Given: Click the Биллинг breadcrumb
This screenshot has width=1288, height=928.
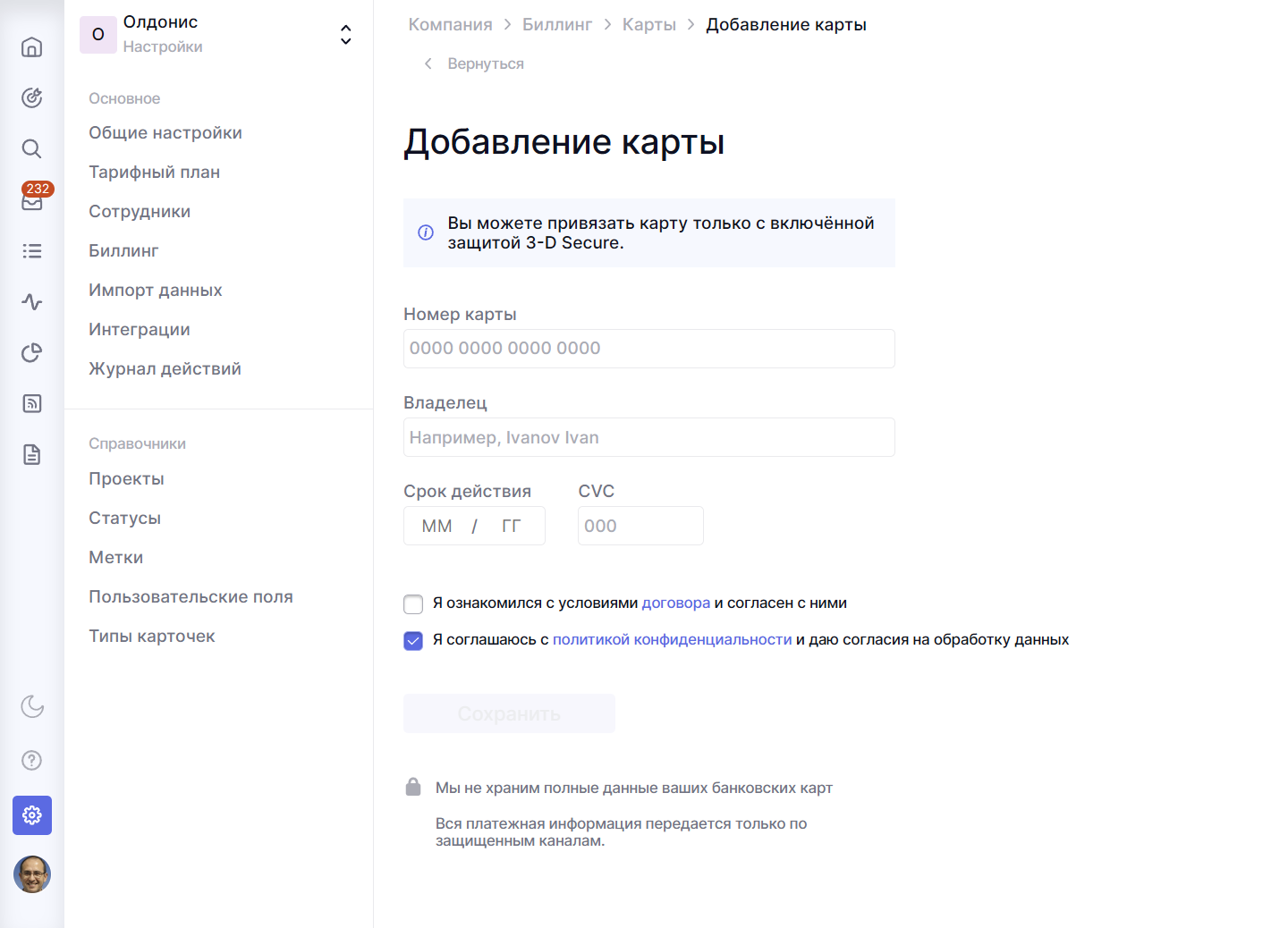Looking at the screenshot, I should pos(556,25).
